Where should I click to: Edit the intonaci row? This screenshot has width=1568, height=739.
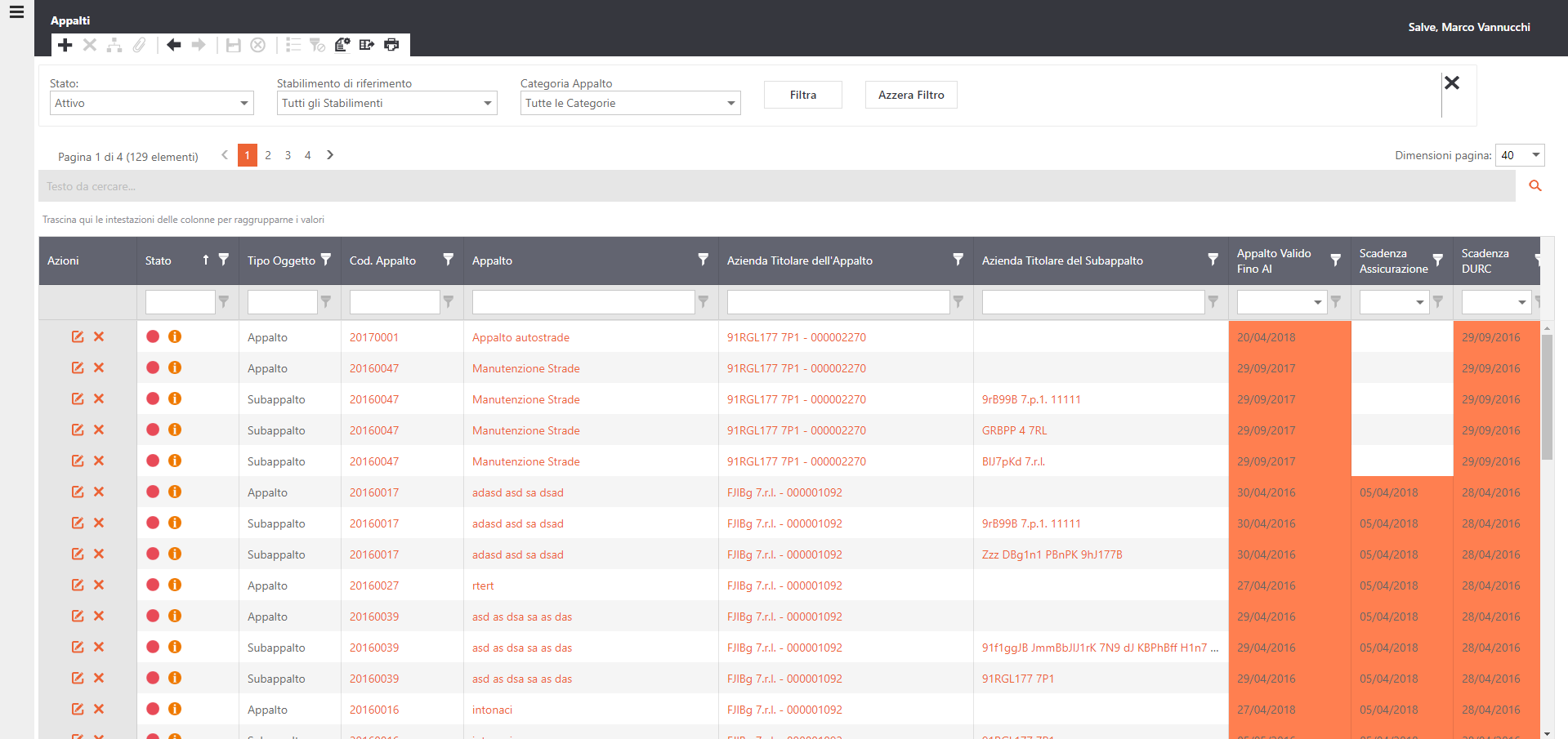[x=78, y=709]
